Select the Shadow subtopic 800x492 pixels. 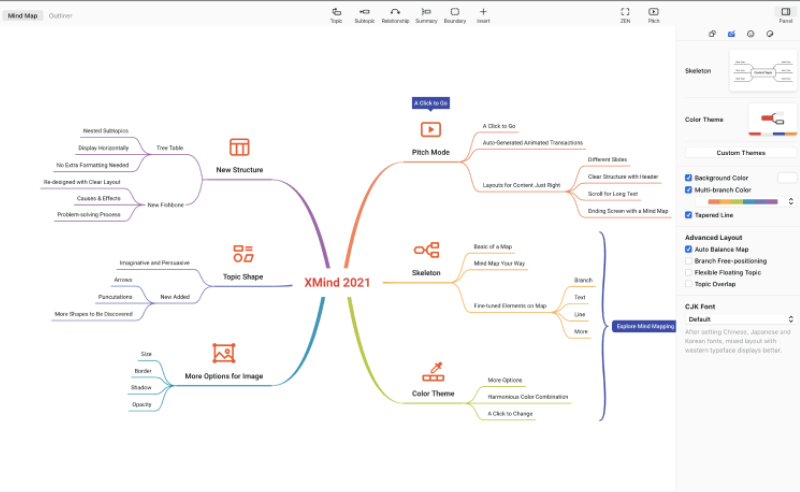141,387
